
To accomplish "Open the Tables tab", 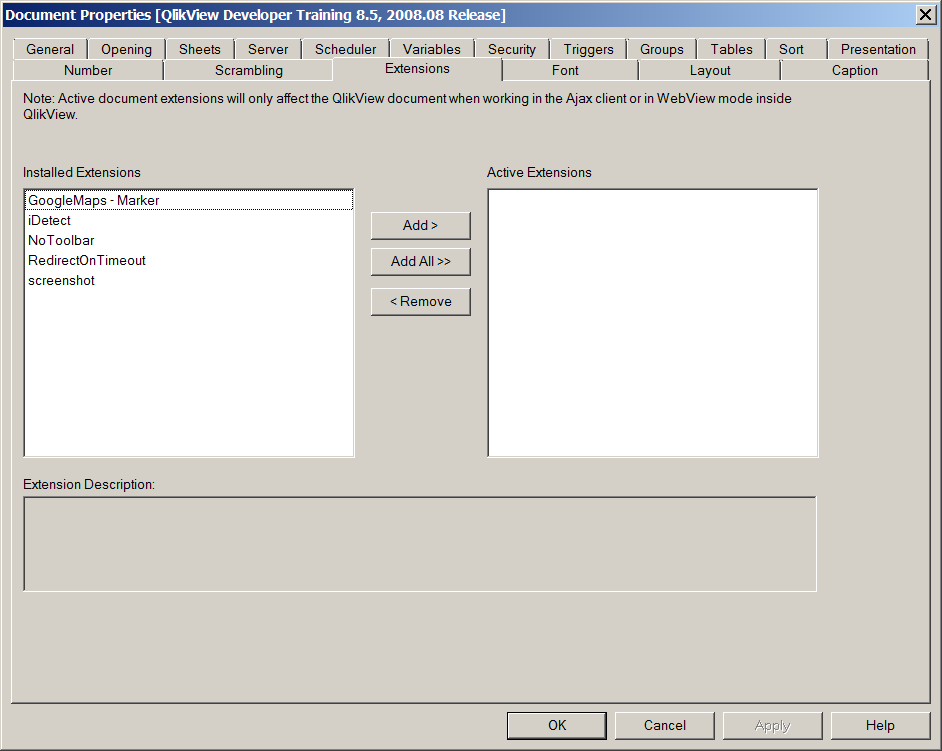I will coord(731,49).
